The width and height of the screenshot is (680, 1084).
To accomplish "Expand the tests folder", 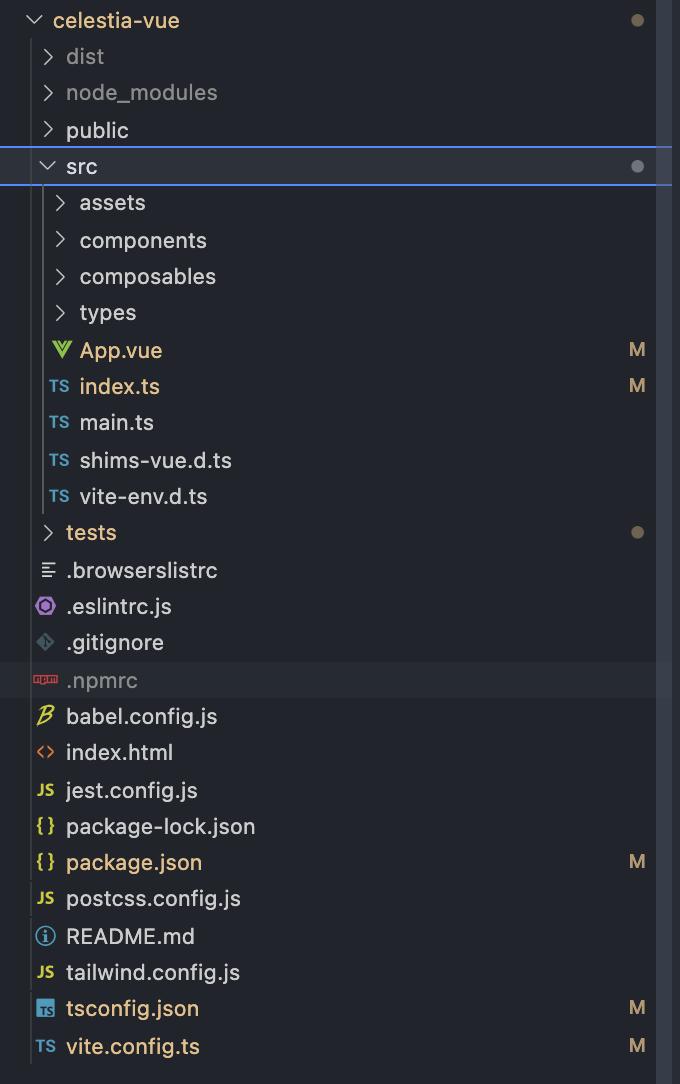I will point(91,532).
